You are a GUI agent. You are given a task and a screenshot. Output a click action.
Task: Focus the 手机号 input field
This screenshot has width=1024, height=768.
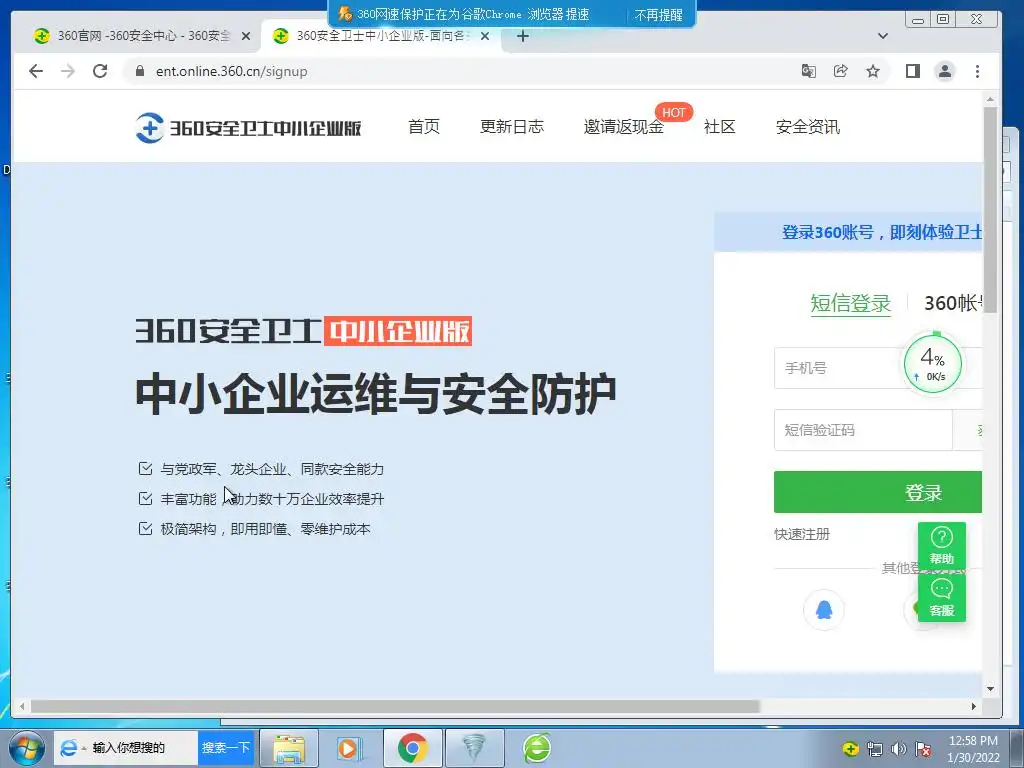878,368
